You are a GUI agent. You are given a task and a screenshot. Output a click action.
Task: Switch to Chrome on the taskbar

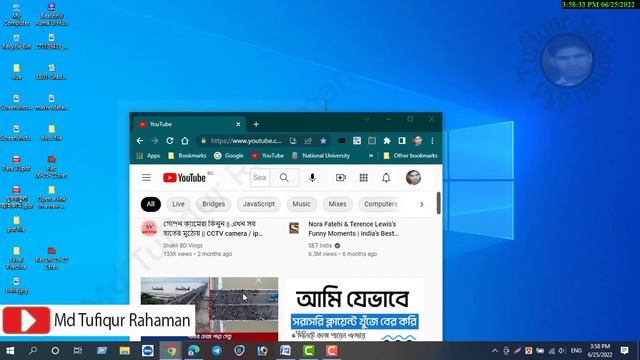(x=171, y=351)
